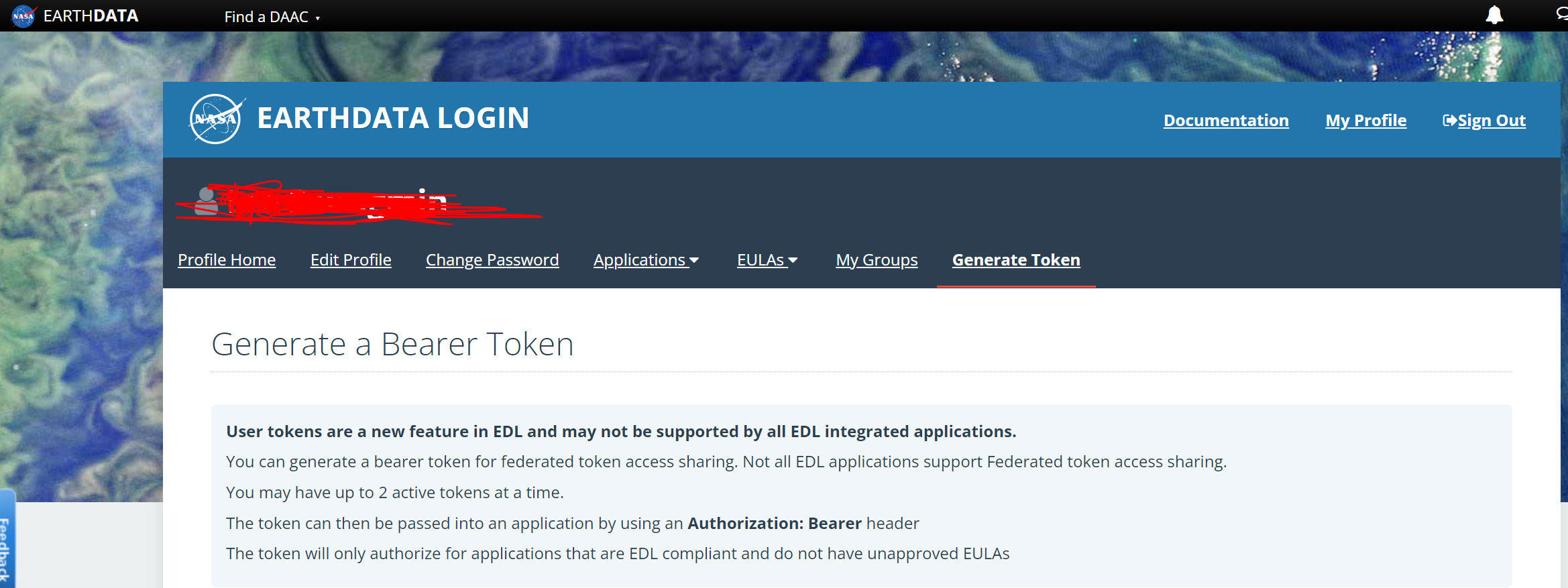Click 'The token will only authorize' sentence
1568x588 pixels.
pos(618,554)
